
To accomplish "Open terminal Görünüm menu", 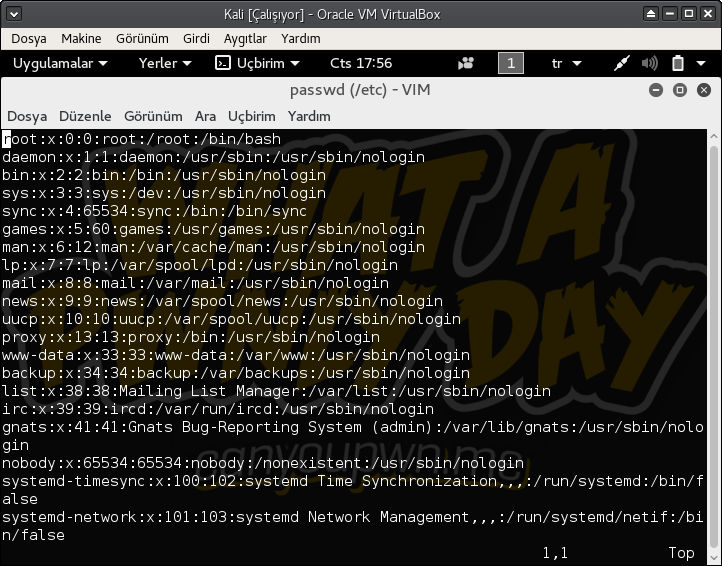I will click(153, 116).
